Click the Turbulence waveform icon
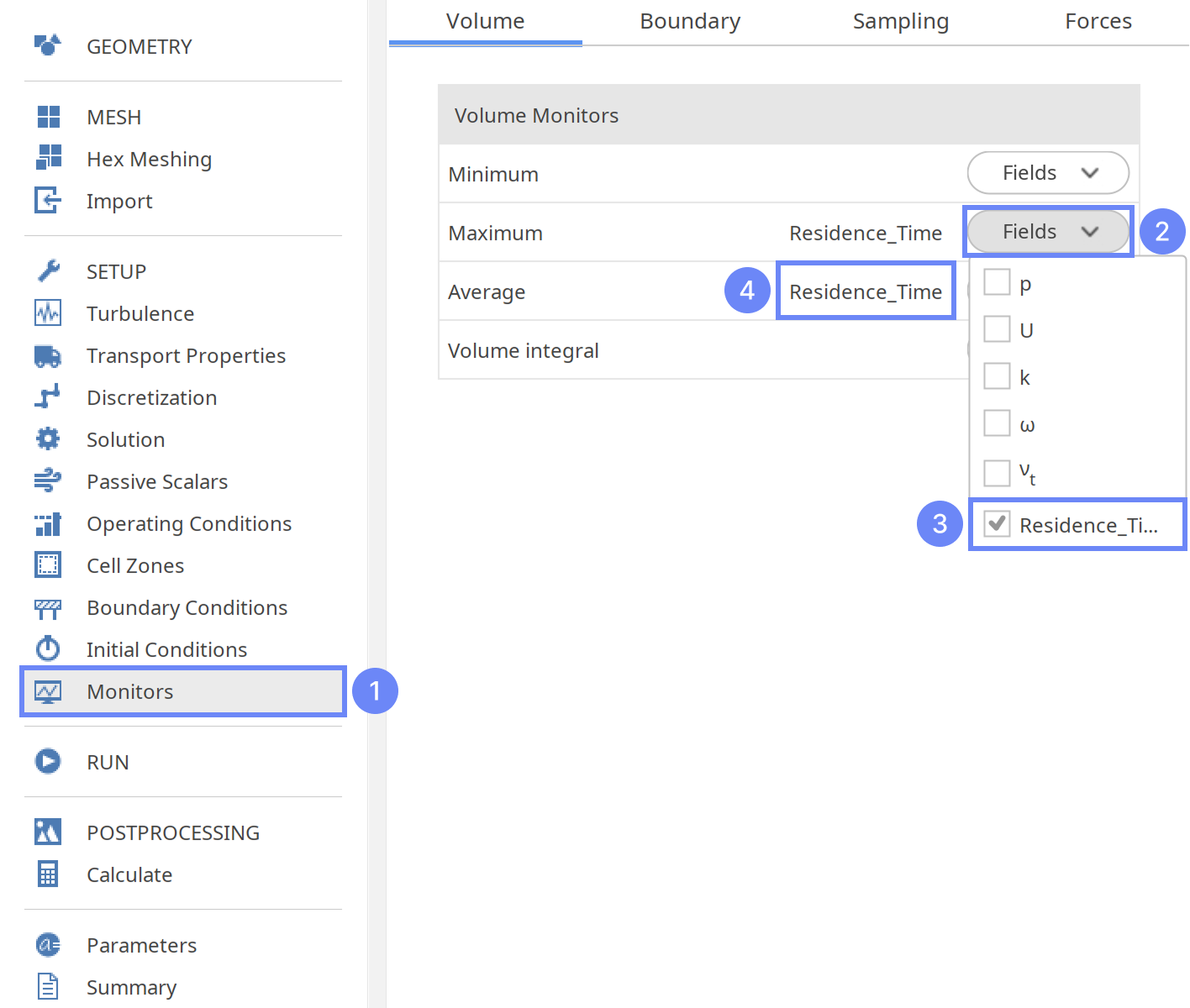The height and width of the screenshot is (1008, 1190). [48, 313]
